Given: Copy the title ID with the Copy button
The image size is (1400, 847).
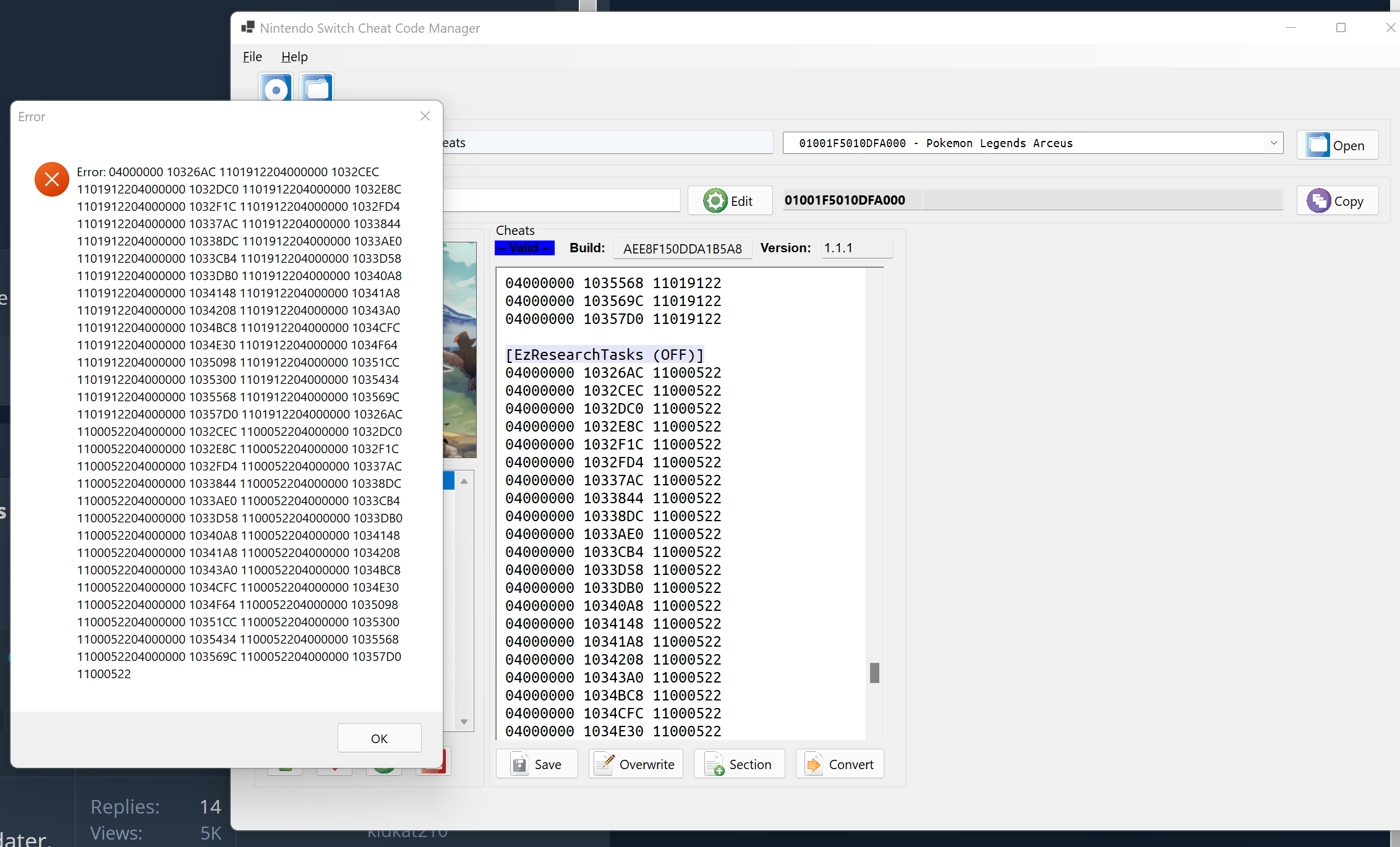Looking at the screenshot, I should click(x=1338, y=201).
